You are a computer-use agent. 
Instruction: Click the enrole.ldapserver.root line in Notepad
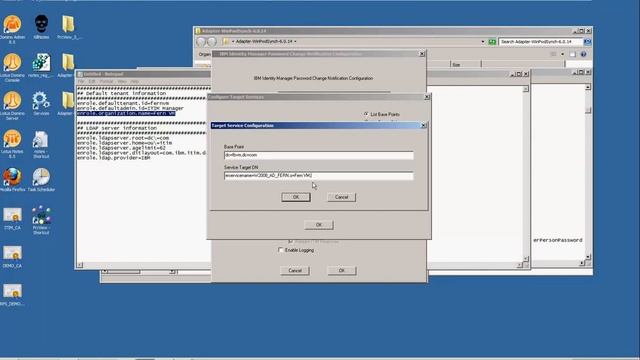pos(122,138)
